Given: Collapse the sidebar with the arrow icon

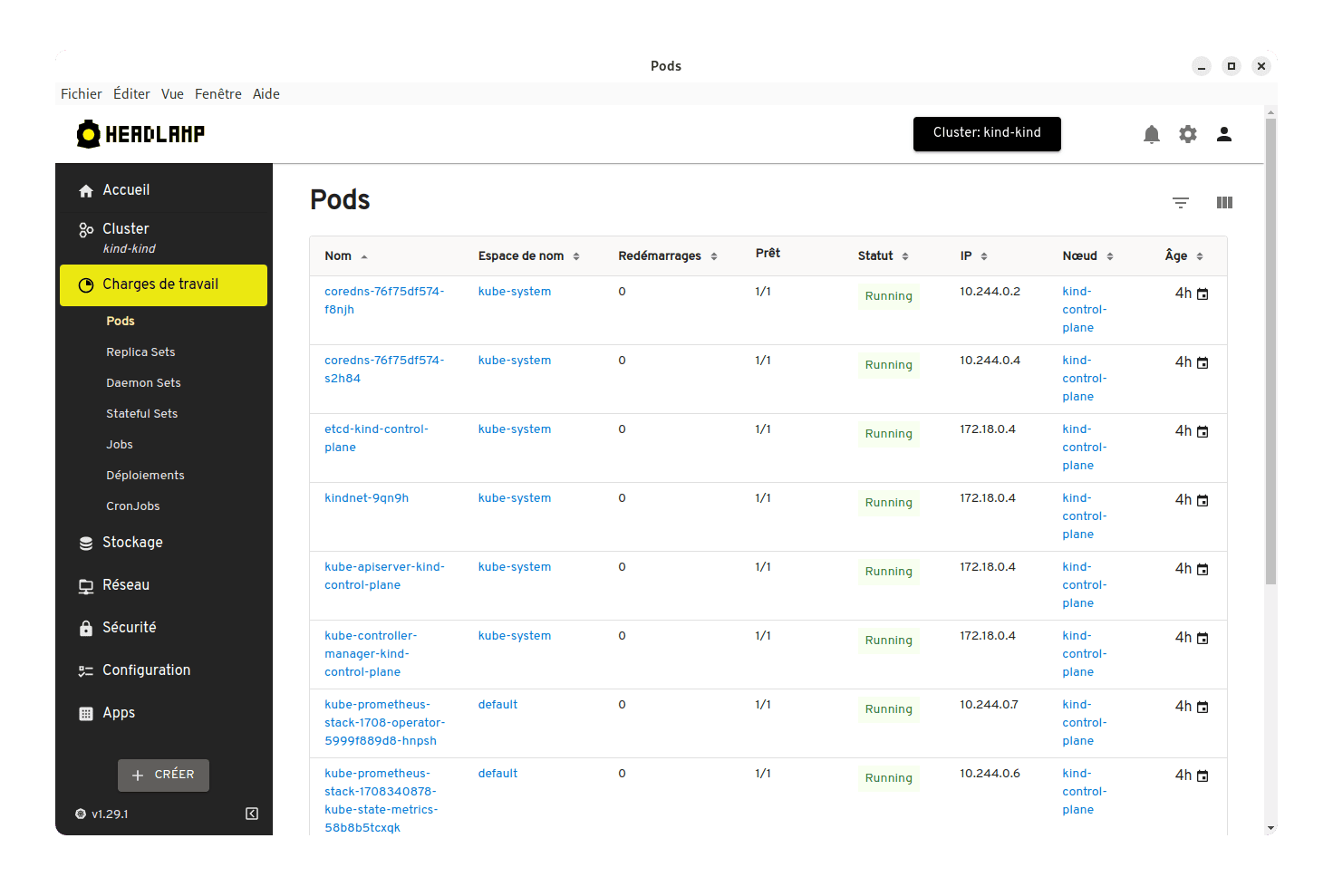Looking at the screenshot, I should (252, 814).
